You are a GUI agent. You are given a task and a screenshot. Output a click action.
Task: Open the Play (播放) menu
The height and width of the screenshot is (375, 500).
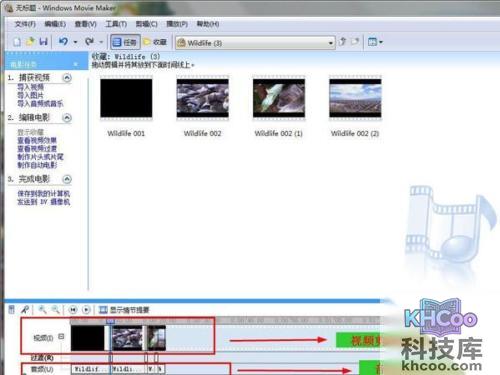pyautogui.click(x=177, y=24)
